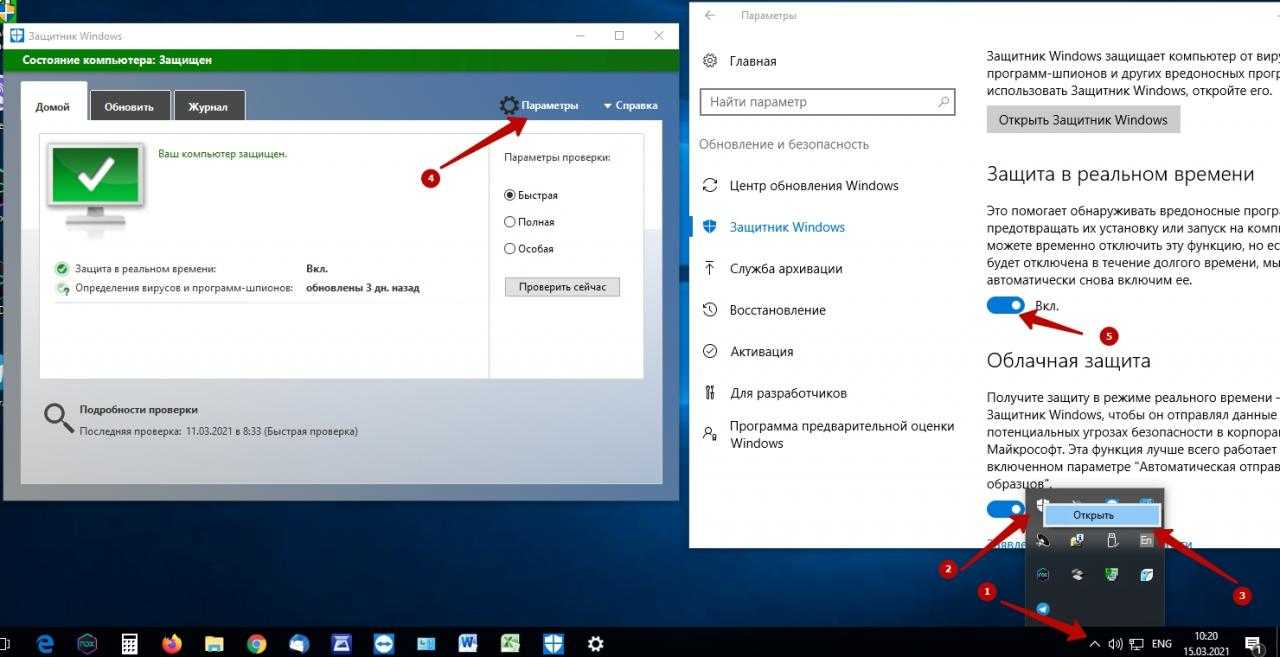Screen dimensions: 1280x657
Task: Click the Защитник Windows shield on taskbar
Action: point(555,643)
